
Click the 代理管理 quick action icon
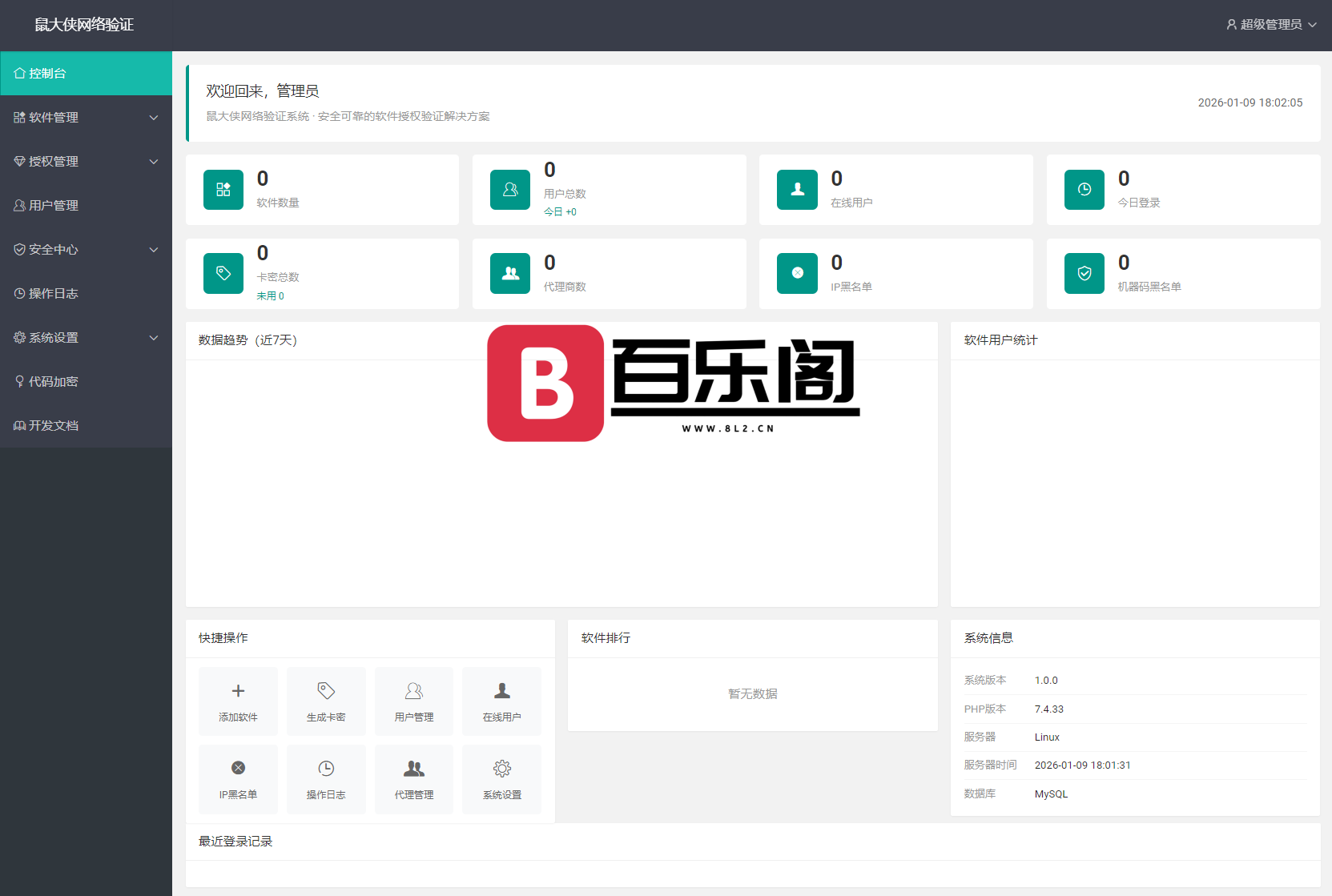tap(413, 767)
